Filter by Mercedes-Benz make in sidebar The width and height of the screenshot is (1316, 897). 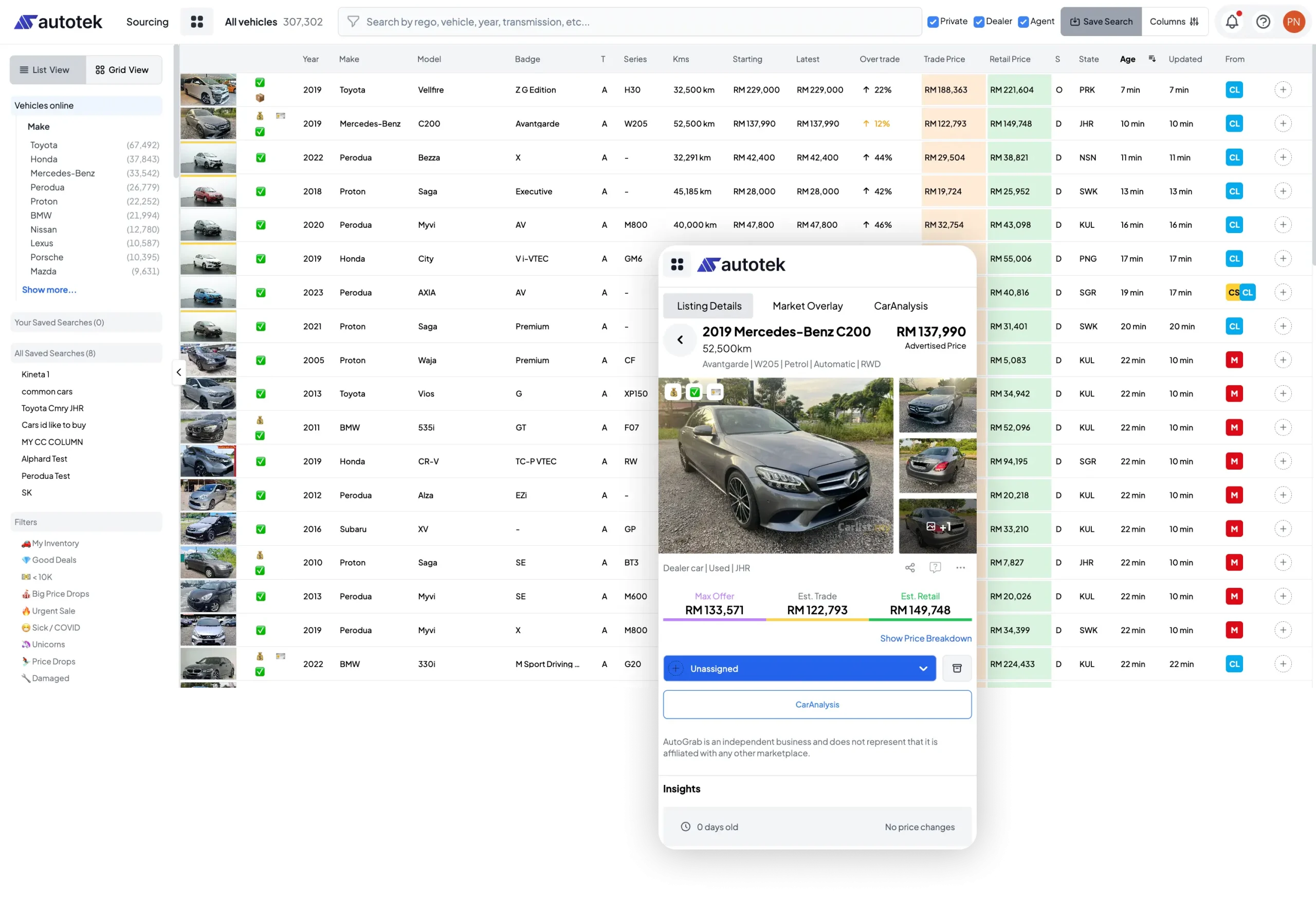click(62, 173)
